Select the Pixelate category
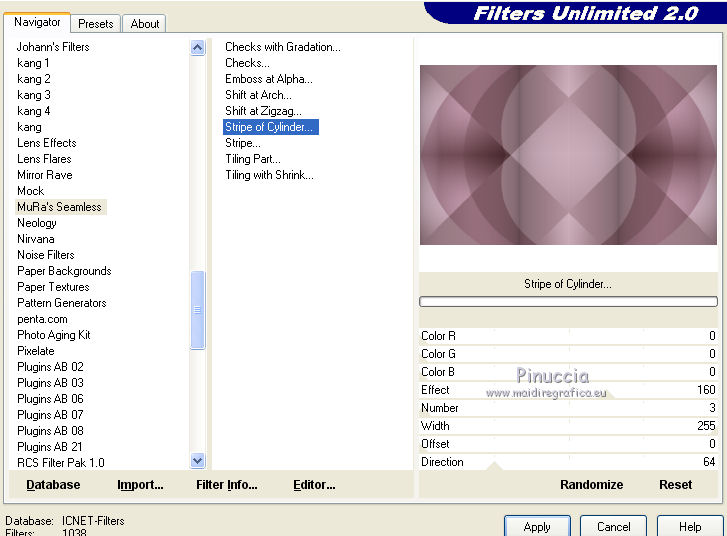The width and height of the screenshot is (727, 536). click(36, 351)
